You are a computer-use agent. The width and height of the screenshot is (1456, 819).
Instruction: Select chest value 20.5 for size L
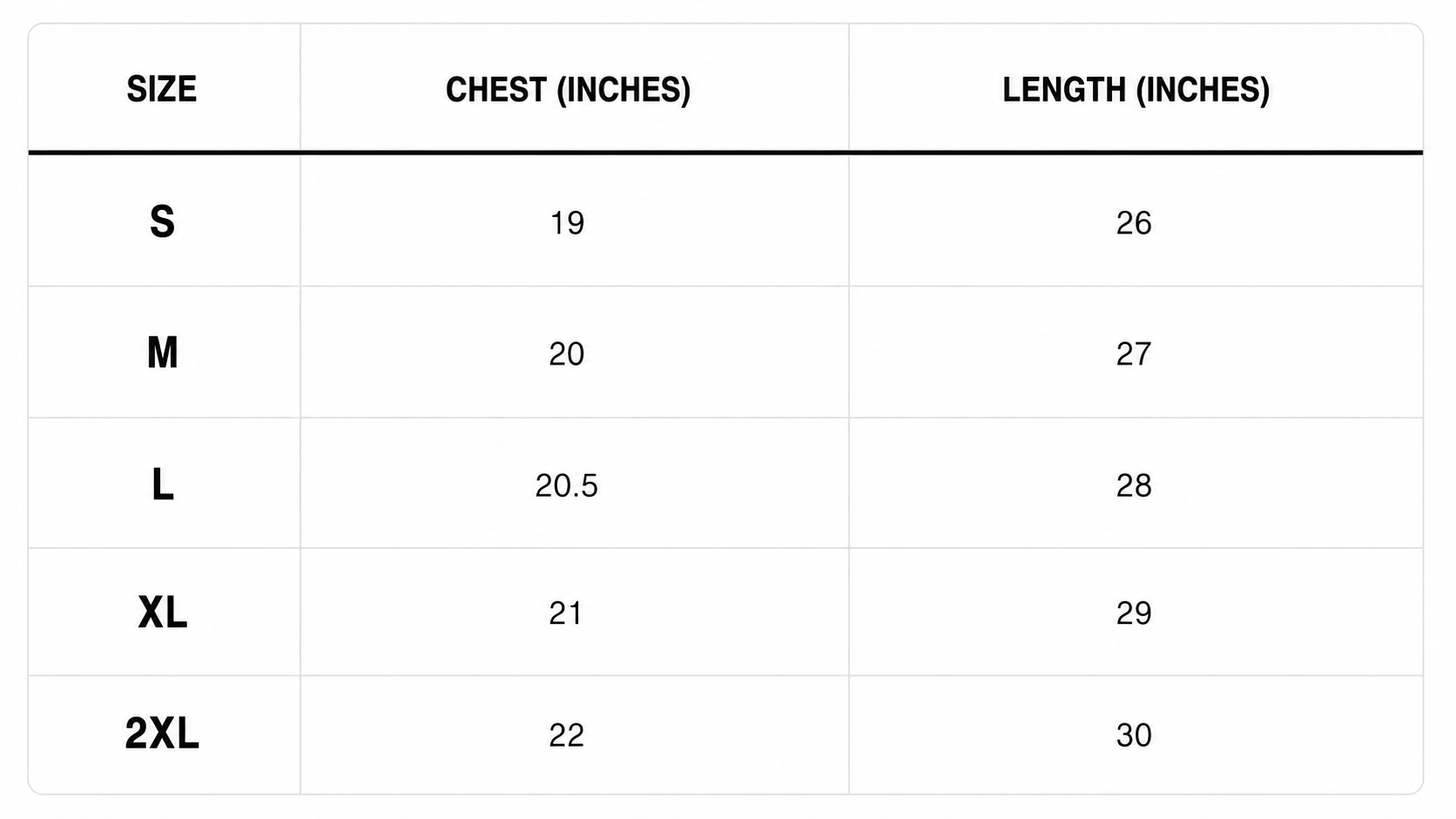coord(567,485)
